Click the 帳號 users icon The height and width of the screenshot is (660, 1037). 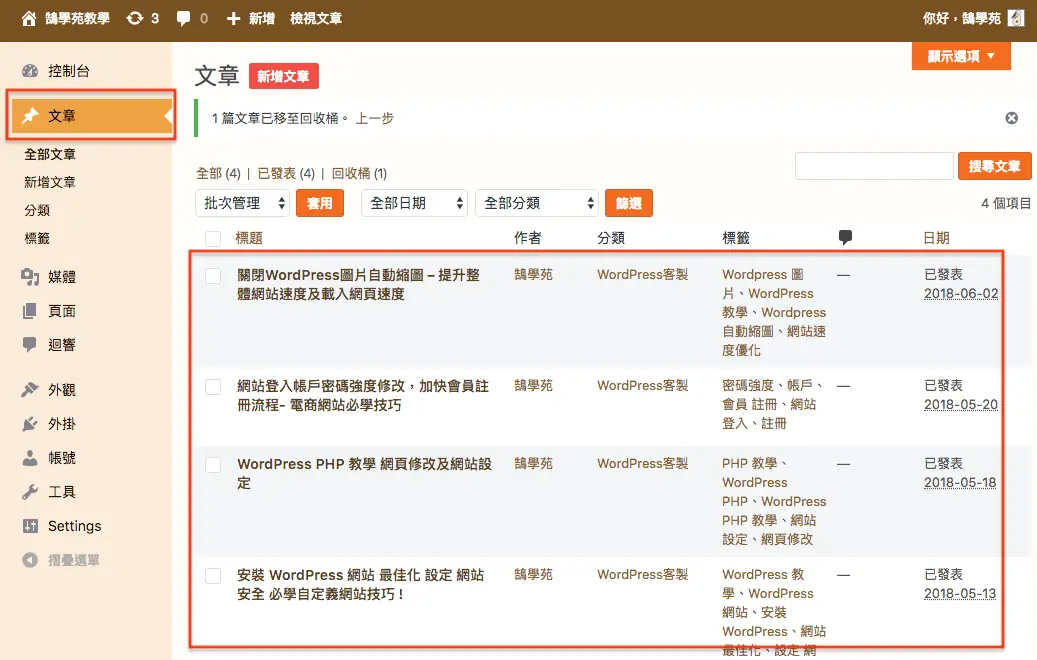coord(30,458)
